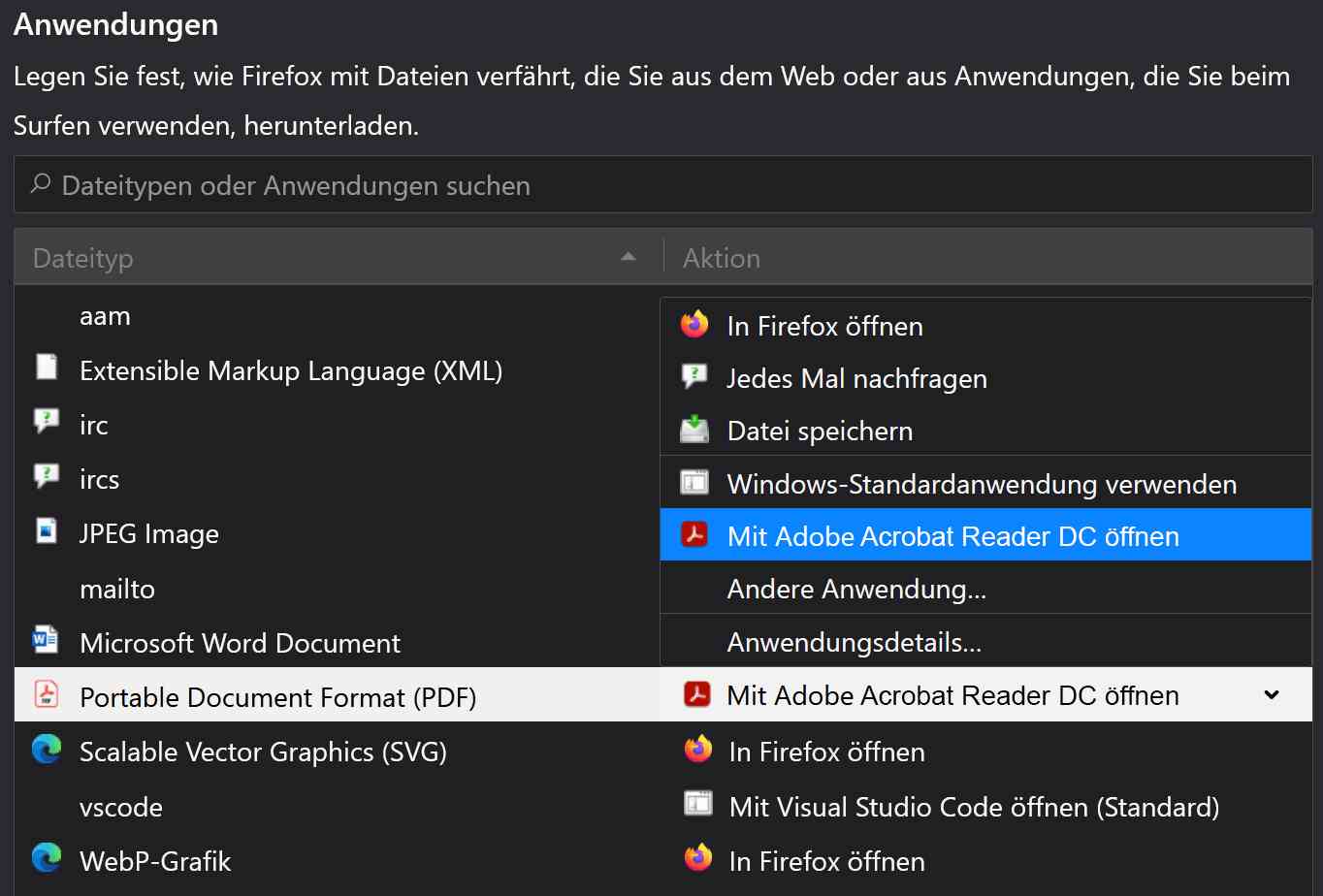Click the 'Dateitypen oder Anwendungen suchen' search field
Viewport: 1323px width, 896px height.
coord(662,185)
